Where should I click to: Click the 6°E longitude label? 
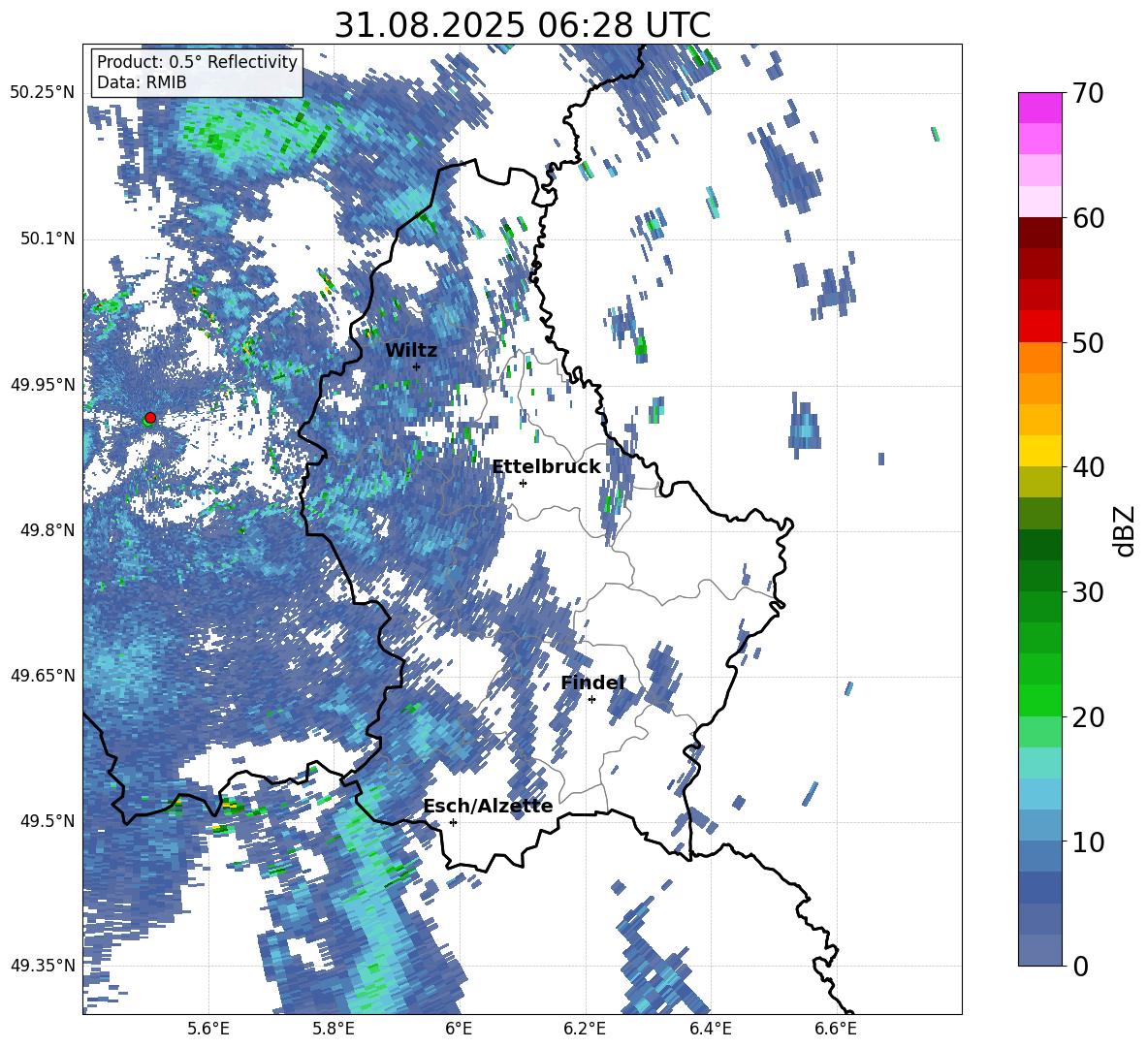click(x=459, y=1029)
